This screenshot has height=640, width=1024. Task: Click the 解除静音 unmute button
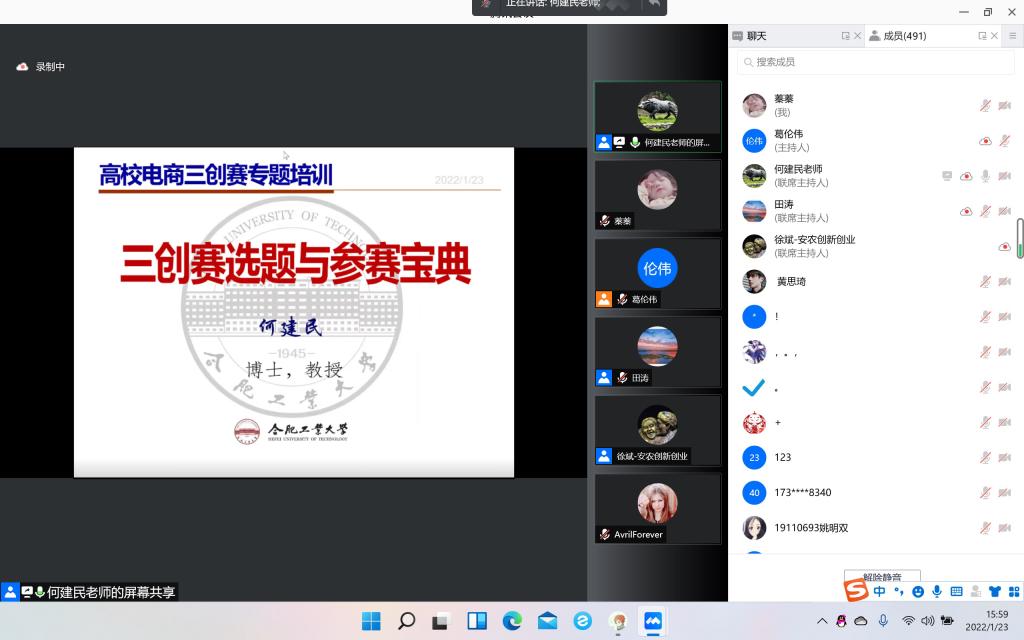click(881, 577)
